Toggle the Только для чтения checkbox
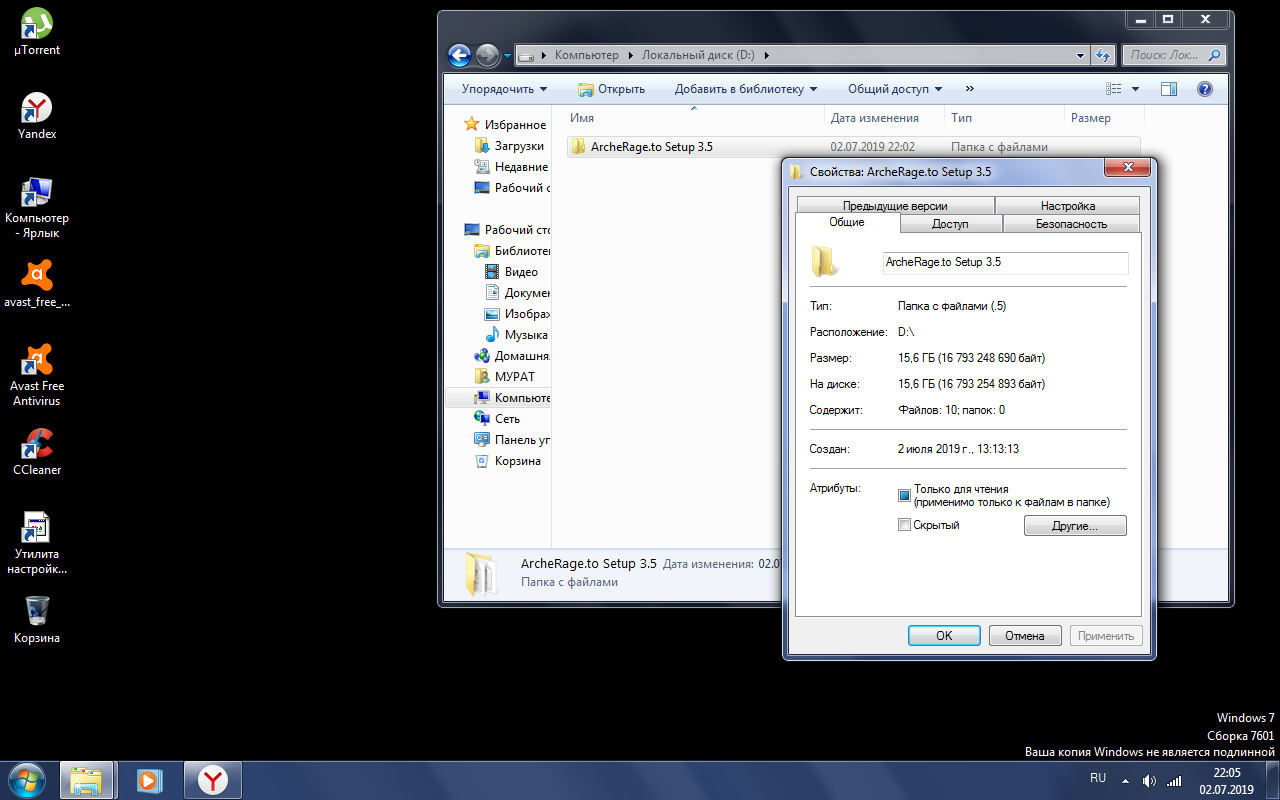The width and height of the screenshot is (1280, 800). click(x=904, y=495)
